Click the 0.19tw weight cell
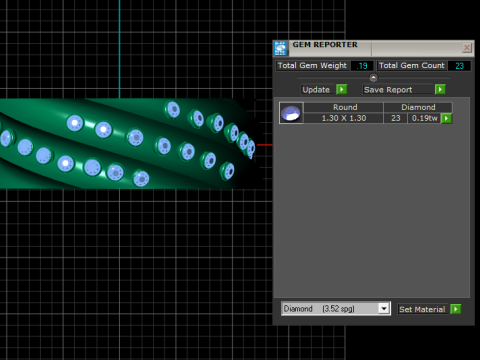 pos(424,118)
